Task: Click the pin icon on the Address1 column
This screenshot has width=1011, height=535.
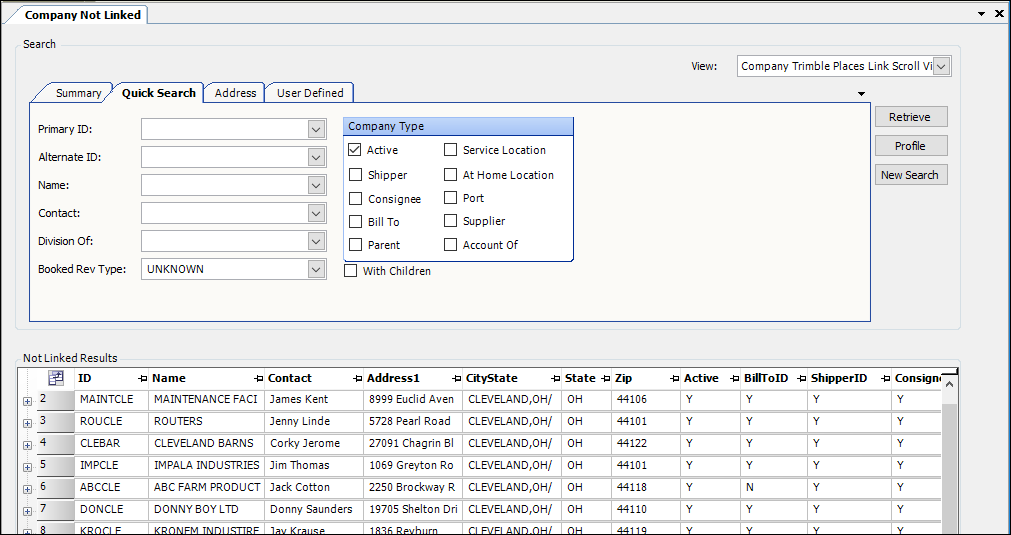Action: 456,379
